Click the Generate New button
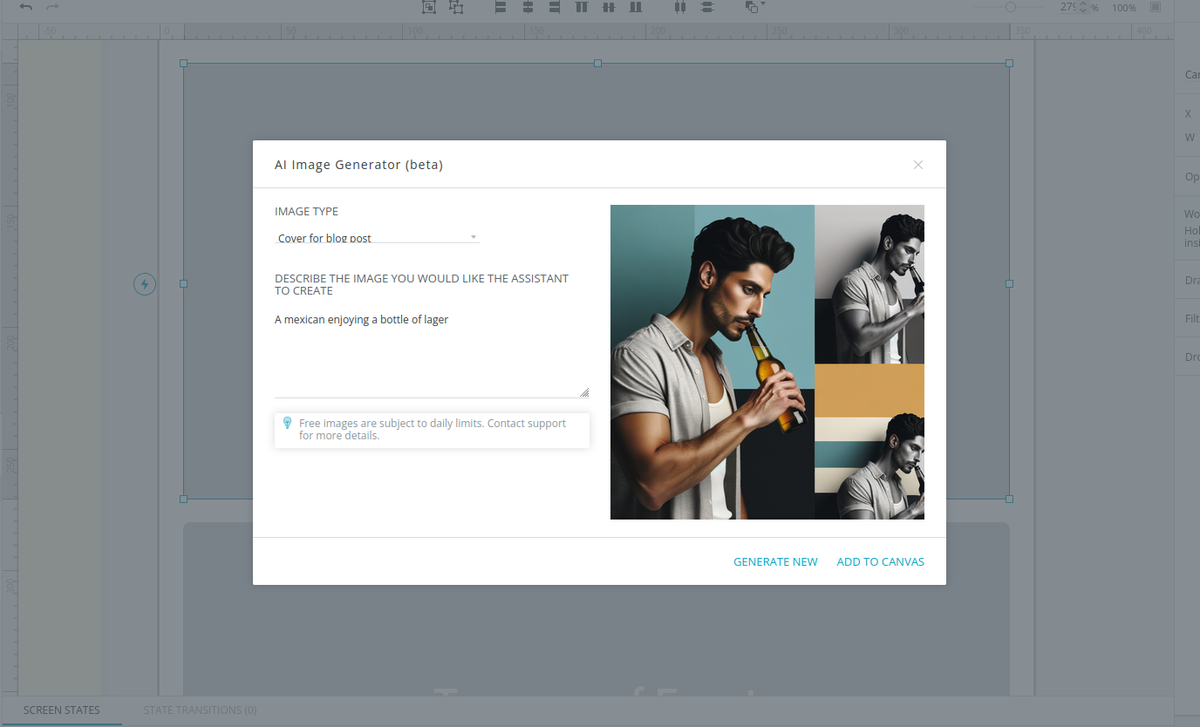Viewport: 1200px width, 727px height. point(775,562)
